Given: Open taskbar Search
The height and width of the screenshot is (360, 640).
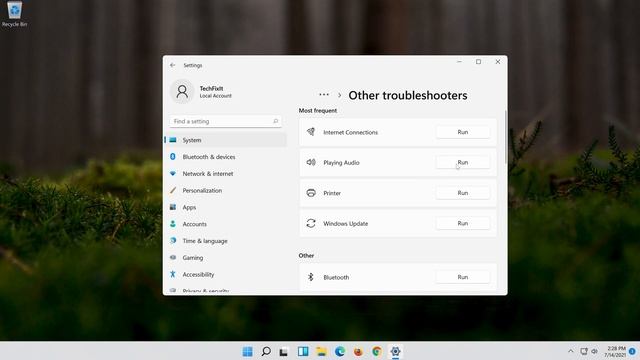Looking at the screenshot, I should coord(266,351).
